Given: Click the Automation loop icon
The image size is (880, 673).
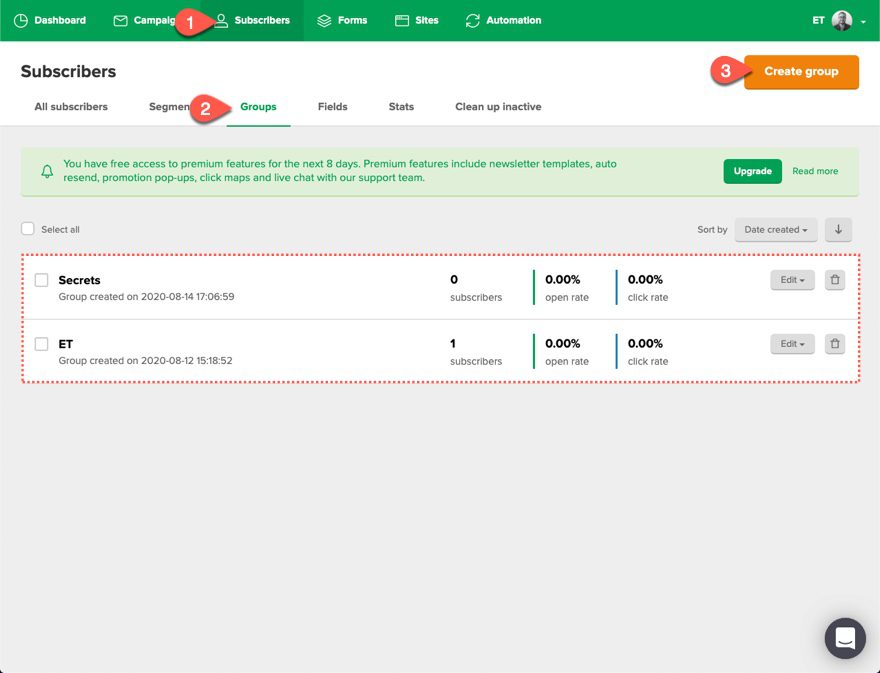Looking at the screenshot, I should [472, 20].
